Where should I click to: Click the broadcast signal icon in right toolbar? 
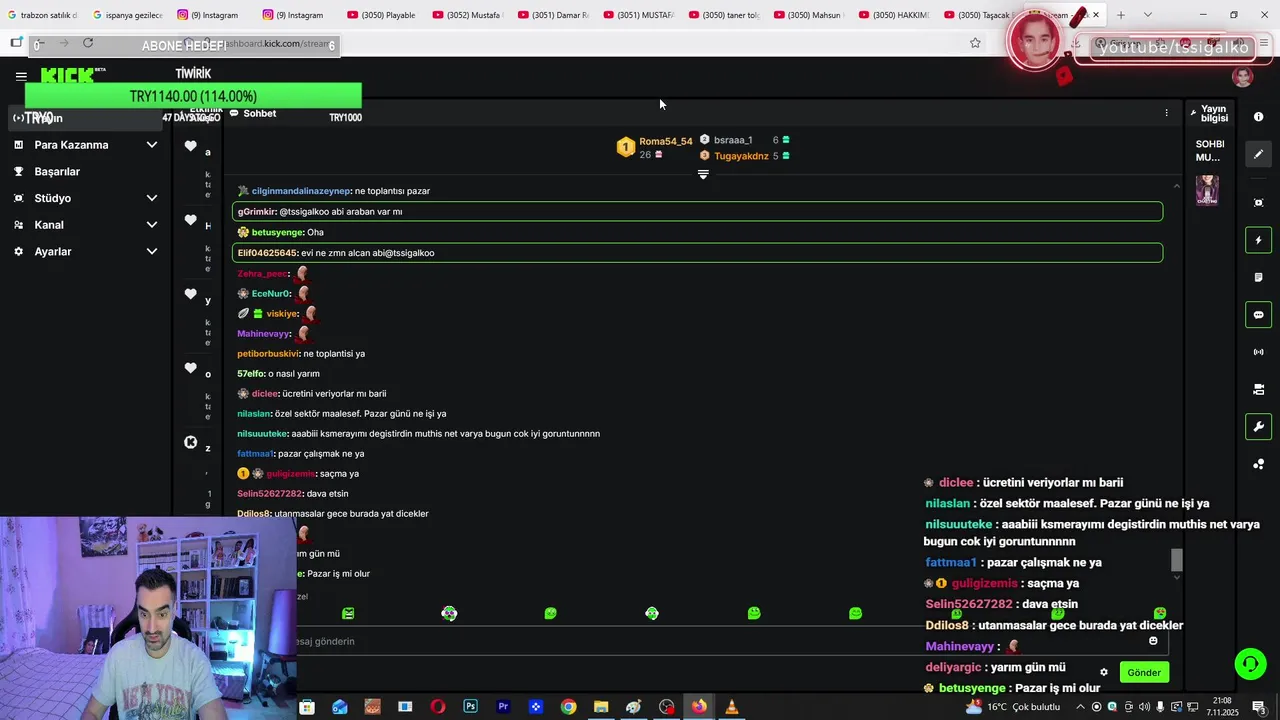1258,352
